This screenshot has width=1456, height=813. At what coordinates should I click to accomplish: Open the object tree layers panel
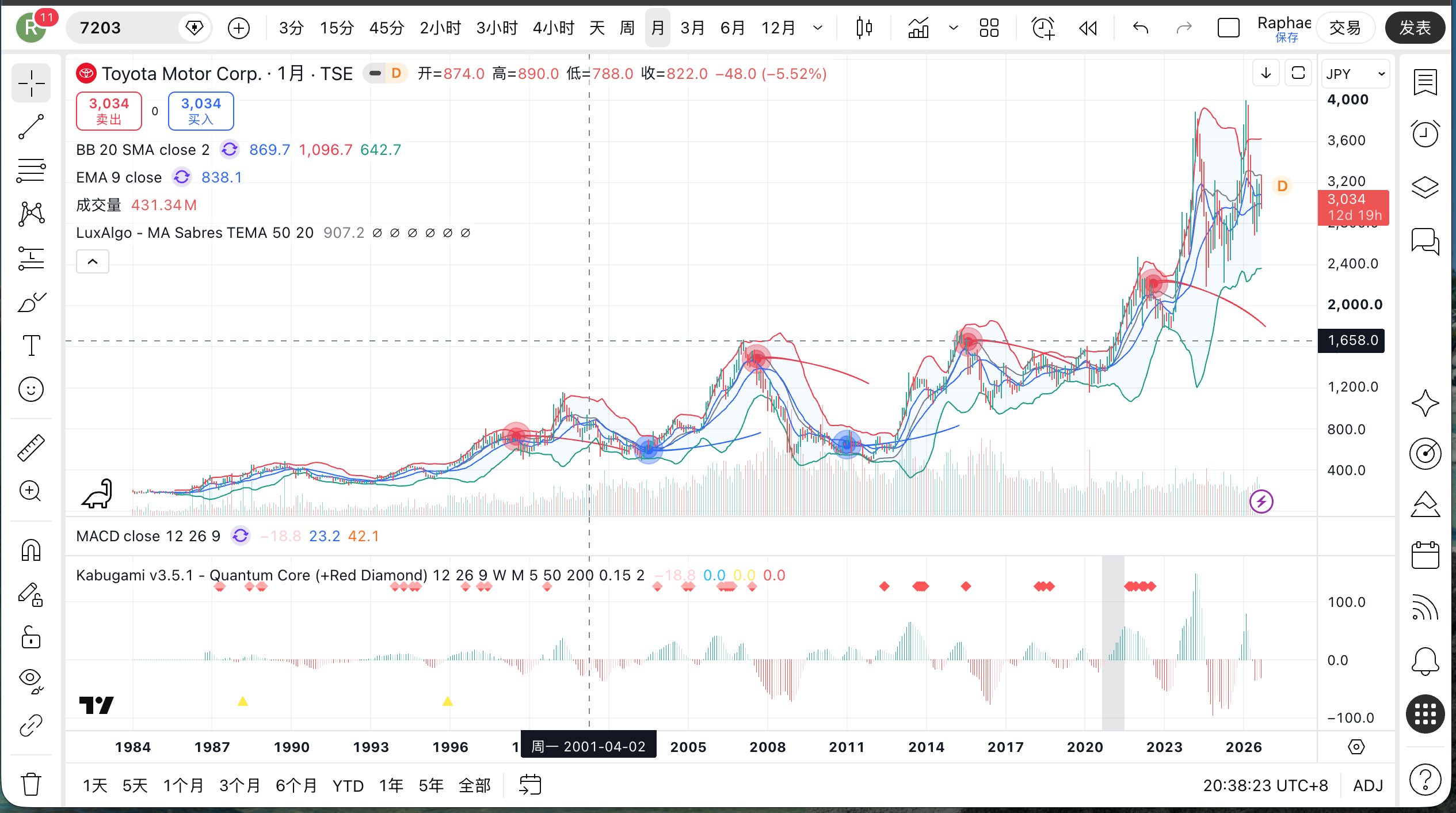tap(1425, 187)
